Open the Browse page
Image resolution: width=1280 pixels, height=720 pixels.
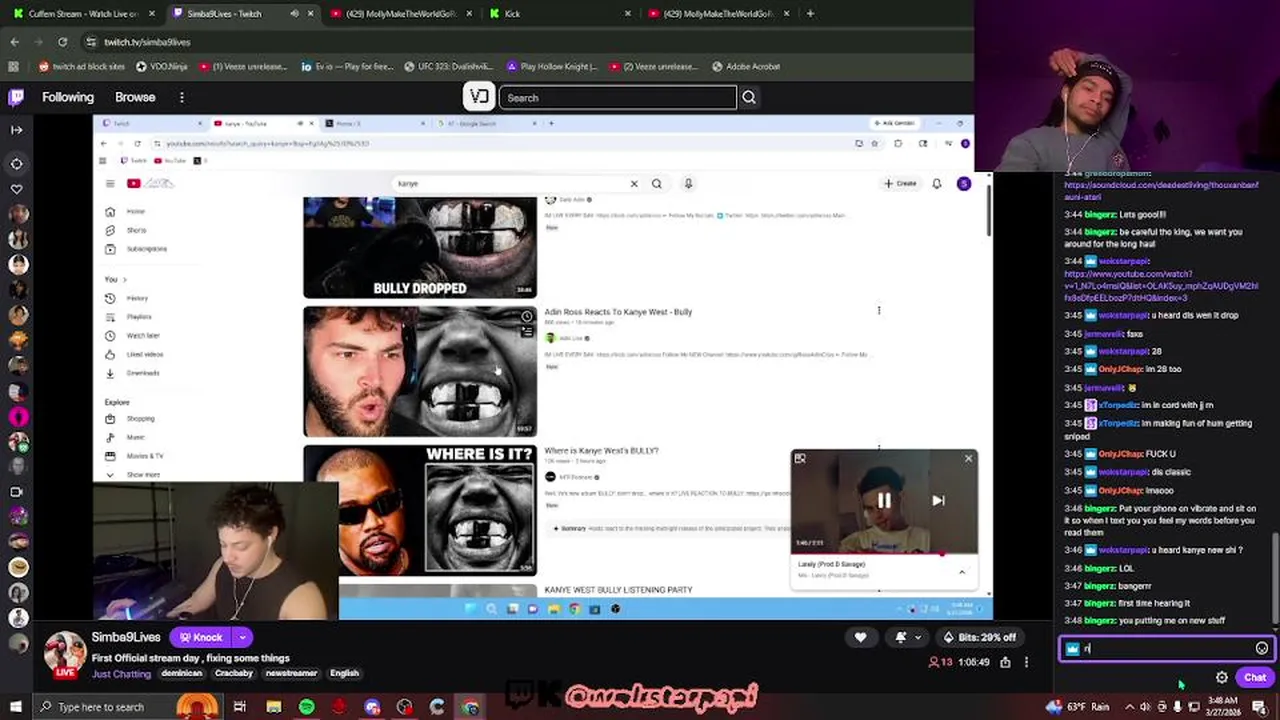click(x=135, y=97)
